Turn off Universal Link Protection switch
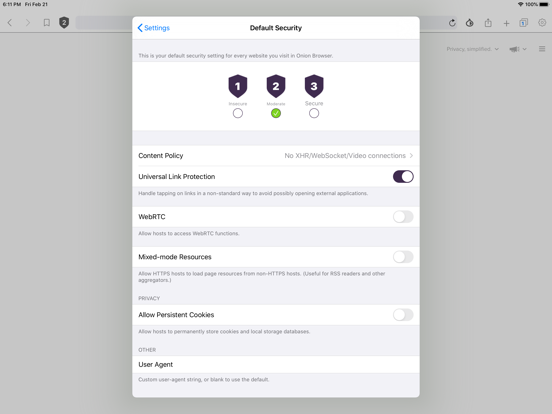 pos(403,177)
